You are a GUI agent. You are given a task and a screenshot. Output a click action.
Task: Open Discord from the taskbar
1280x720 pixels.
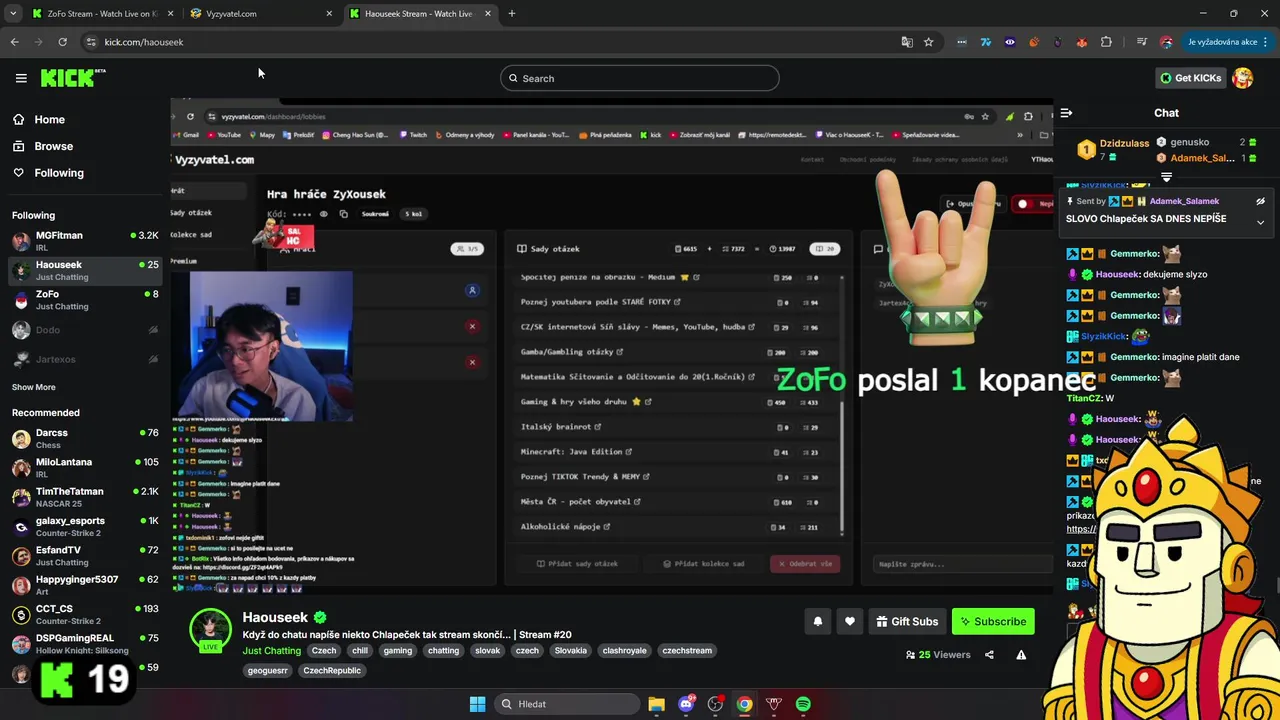click(686, 704)
